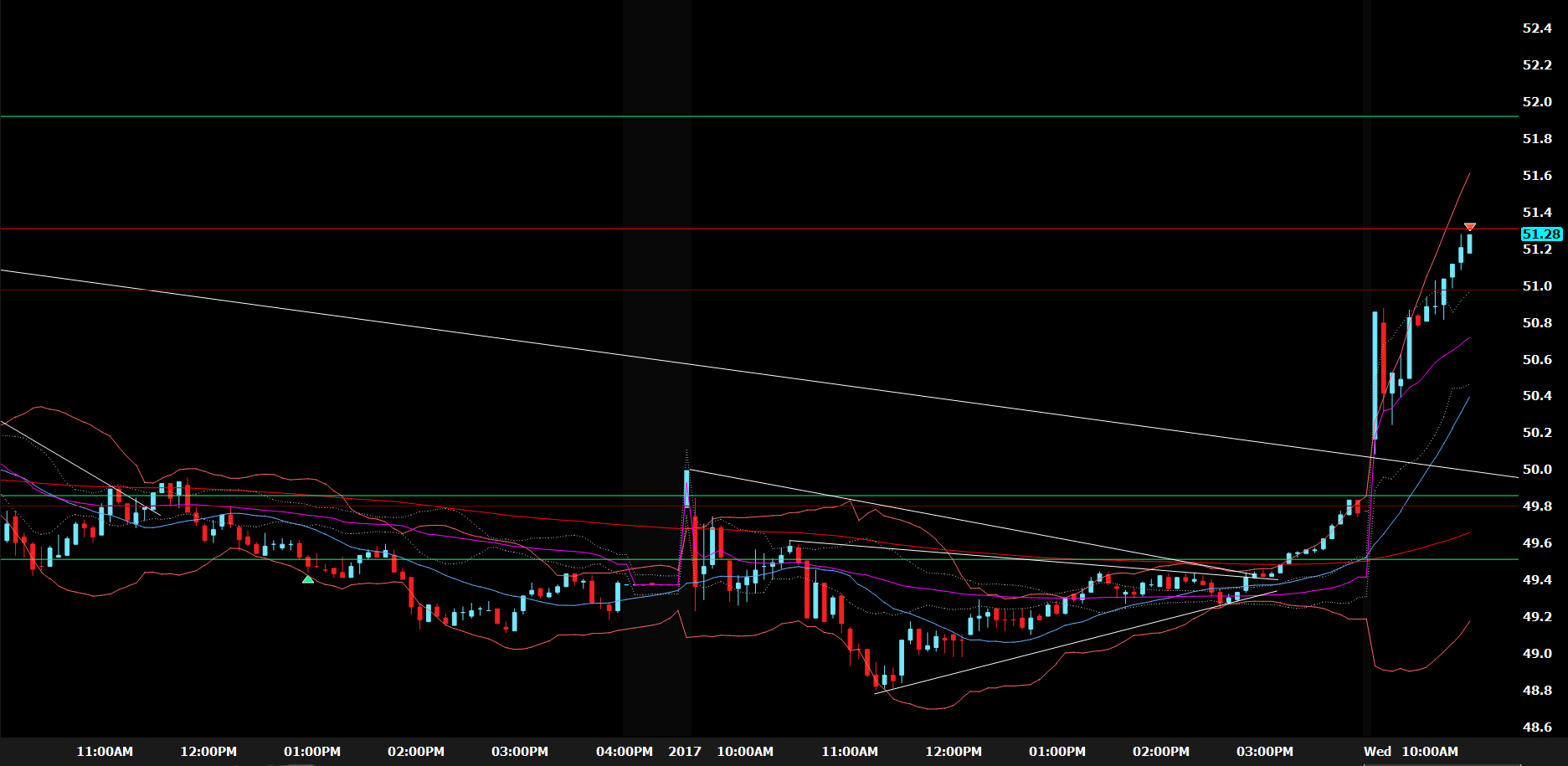
Task: Click the 52.4 price axis label
Action: tap(1537, 28)
